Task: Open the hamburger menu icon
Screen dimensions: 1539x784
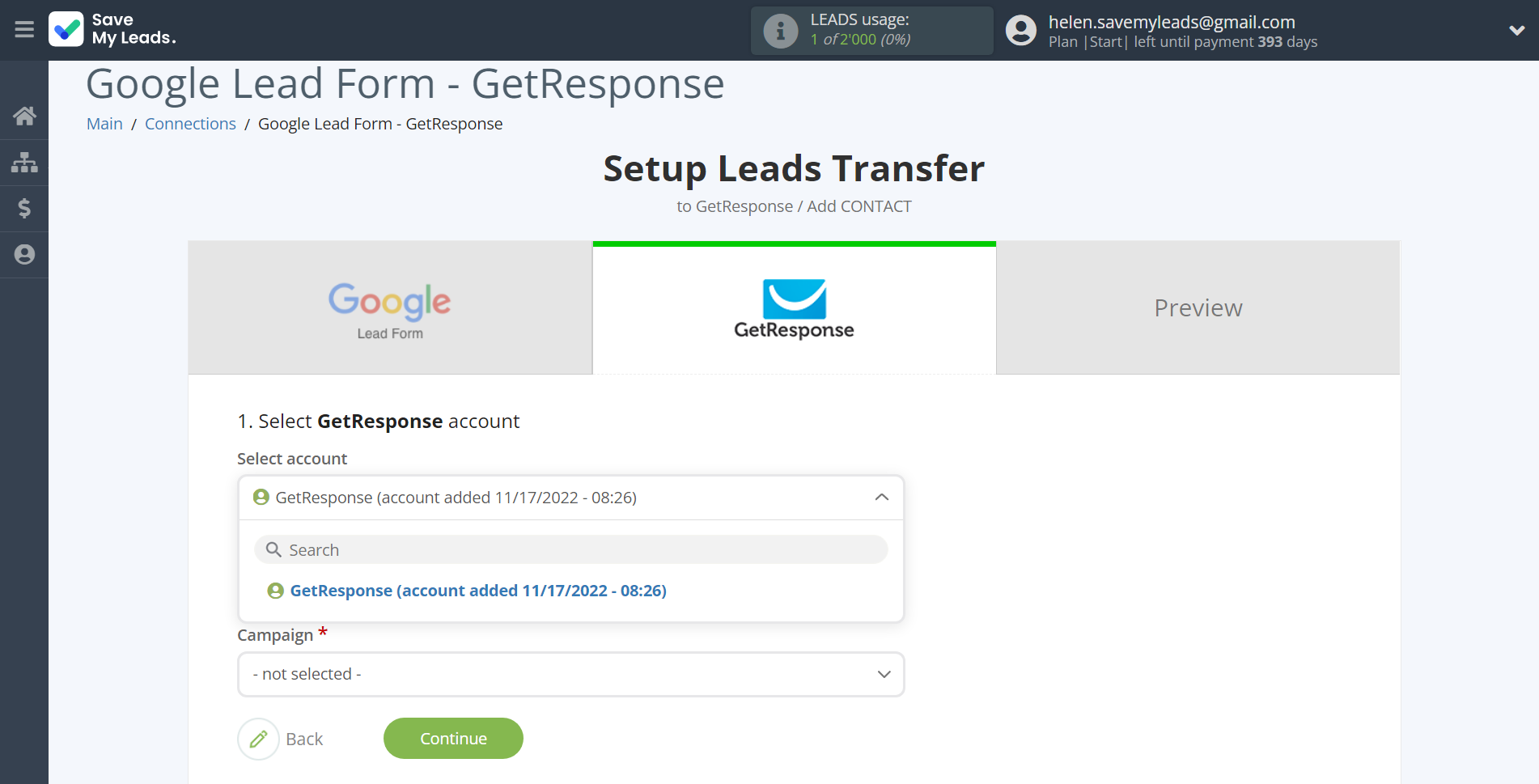Action: [x=24, y=30]
